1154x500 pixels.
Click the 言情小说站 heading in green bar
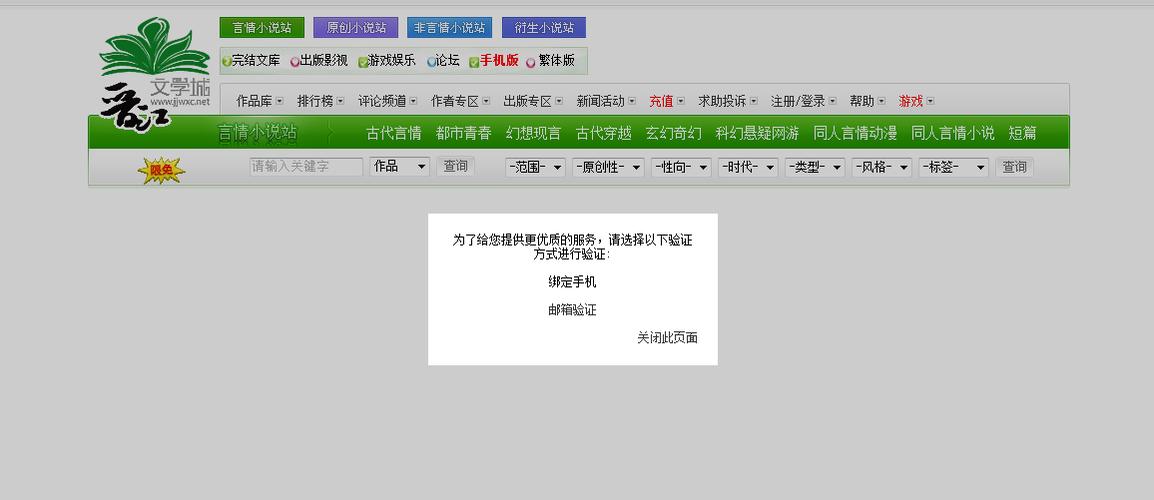point(258,133)
